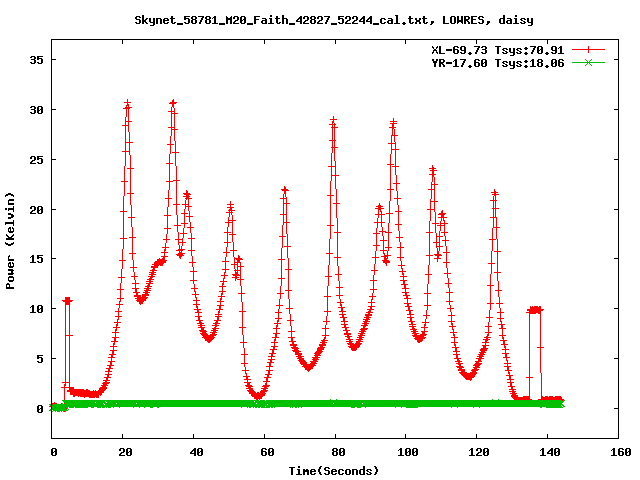Click the red peak near 21 seconds

pos(127,103)
